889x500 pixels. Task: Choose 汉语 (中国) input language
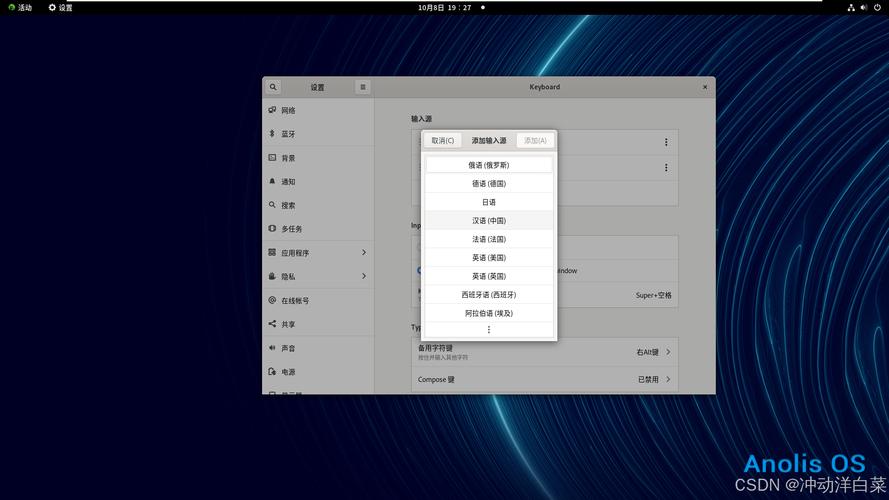(489, 221)
